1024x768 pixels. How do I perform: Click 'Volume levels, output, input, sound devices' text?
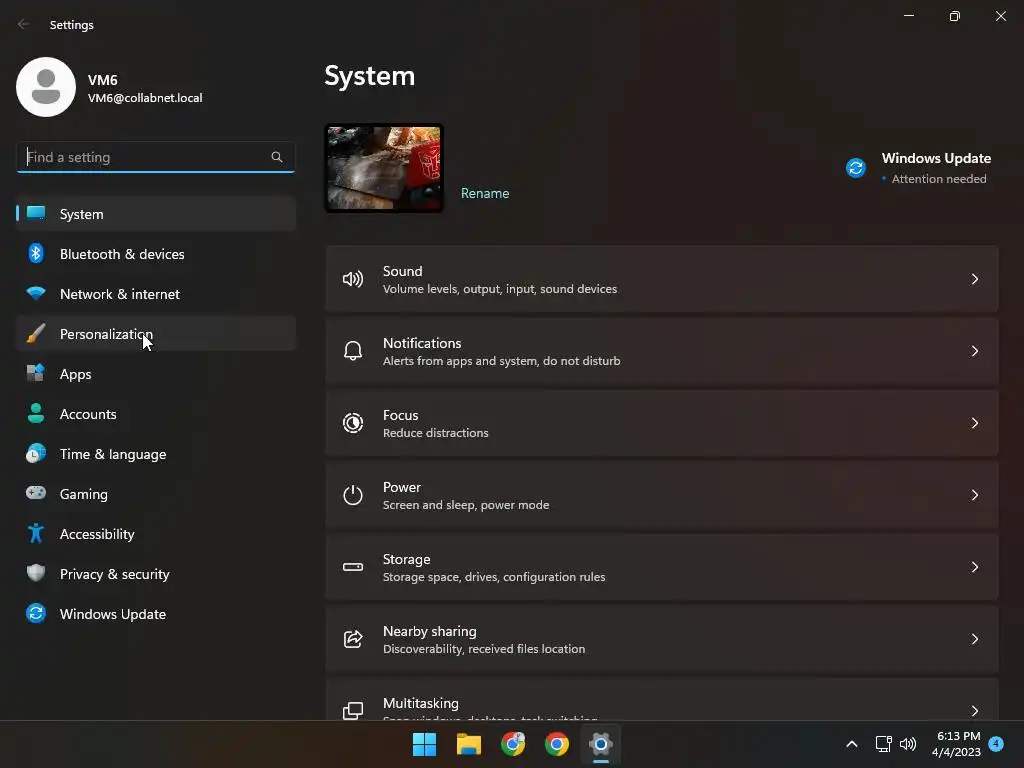(x=500, y=289)
